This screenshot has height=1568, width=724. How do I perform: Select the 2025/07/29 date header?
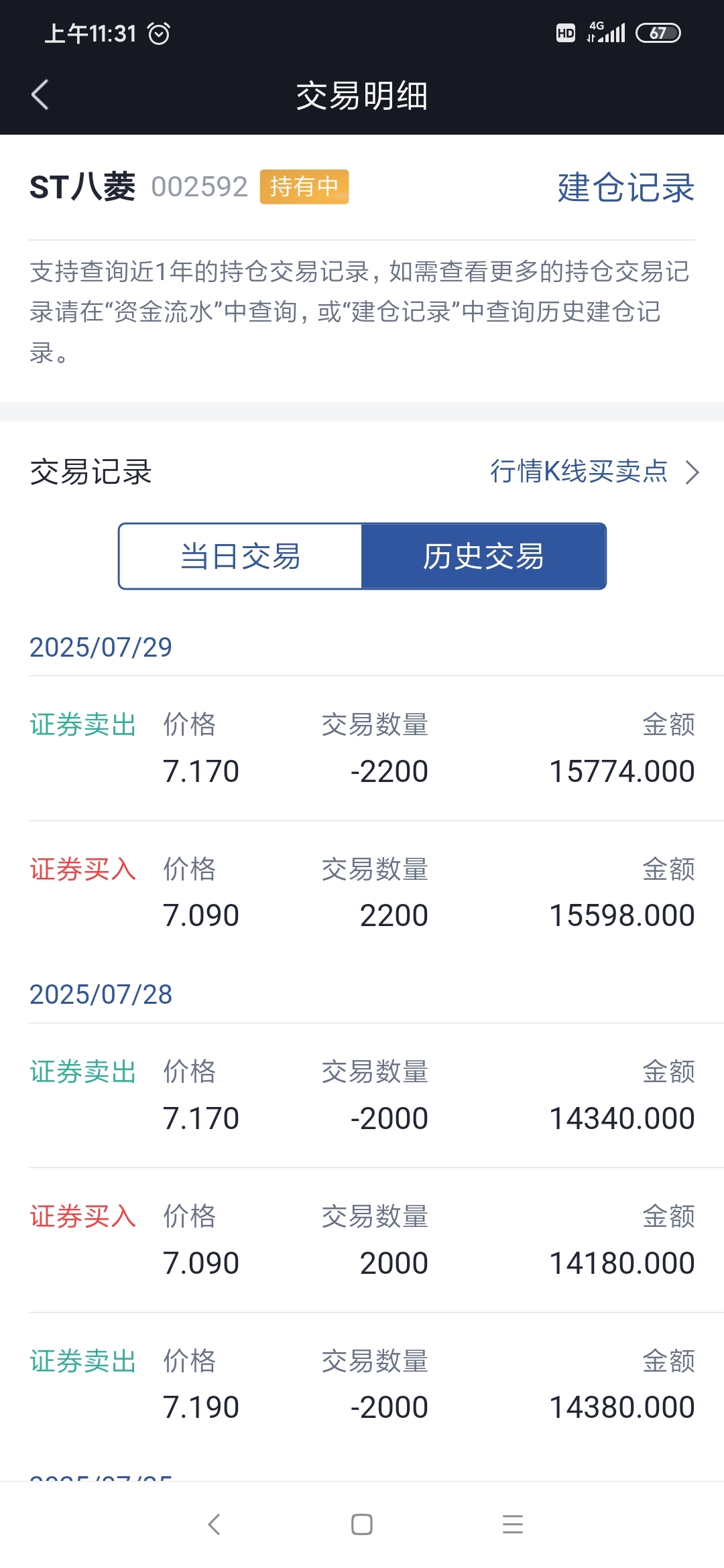(x=101, y=647)
